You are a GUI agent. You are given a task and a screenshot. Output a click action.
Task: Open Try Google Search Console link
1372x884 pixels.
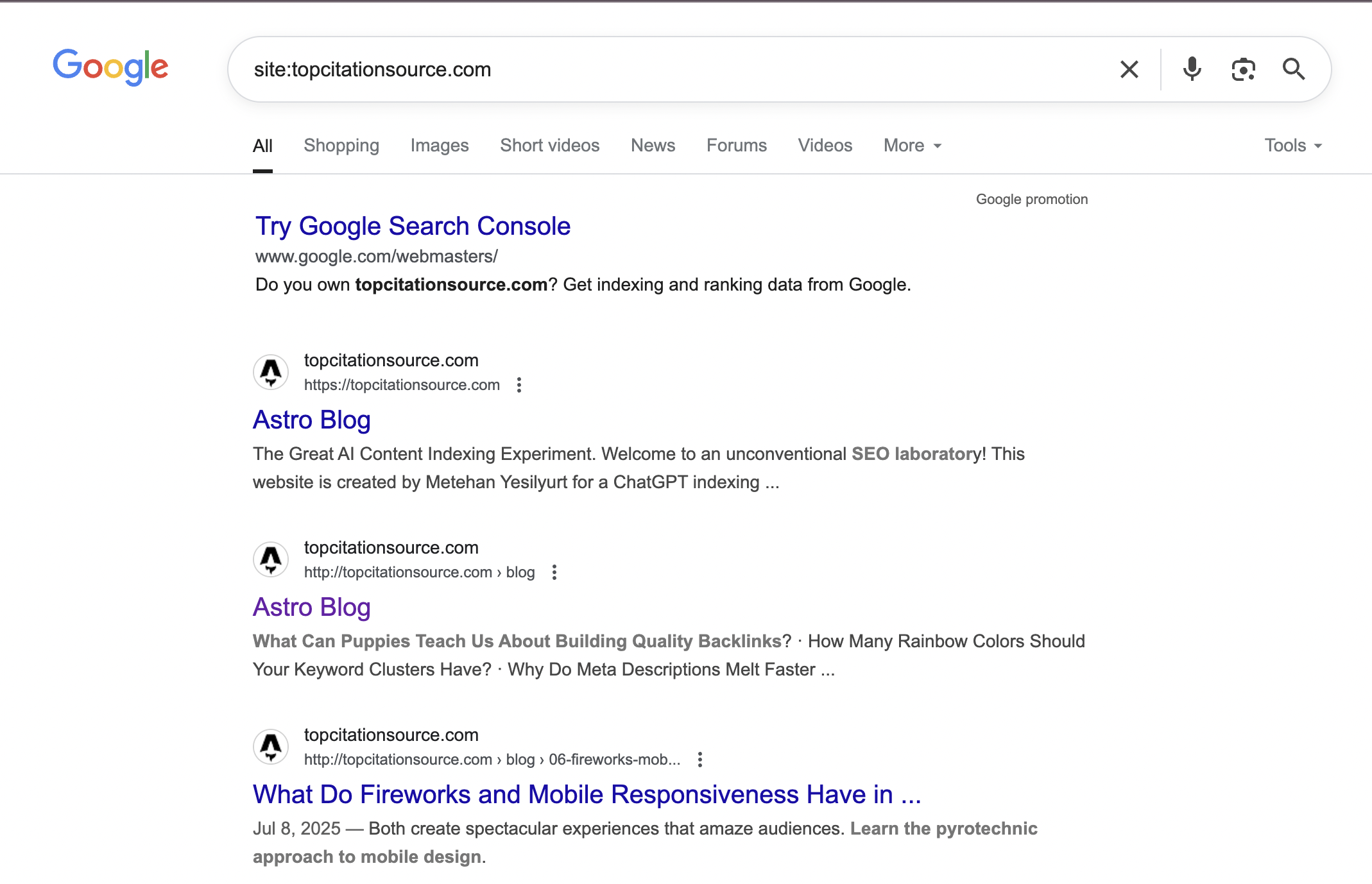(413, 226)
